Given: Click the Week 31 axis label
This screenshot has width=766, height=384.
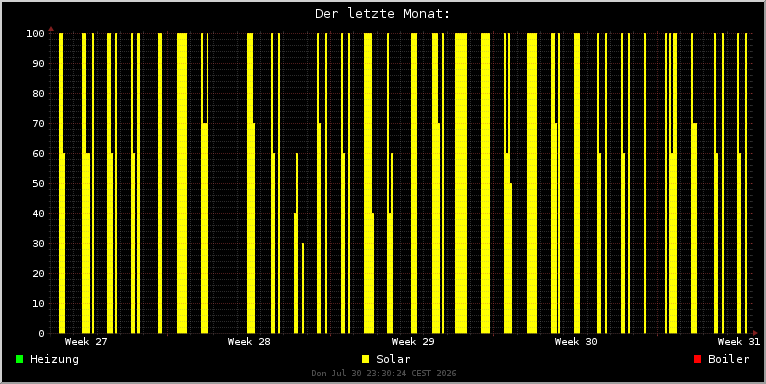Looking at the screenshot, I should pos(739,341).
